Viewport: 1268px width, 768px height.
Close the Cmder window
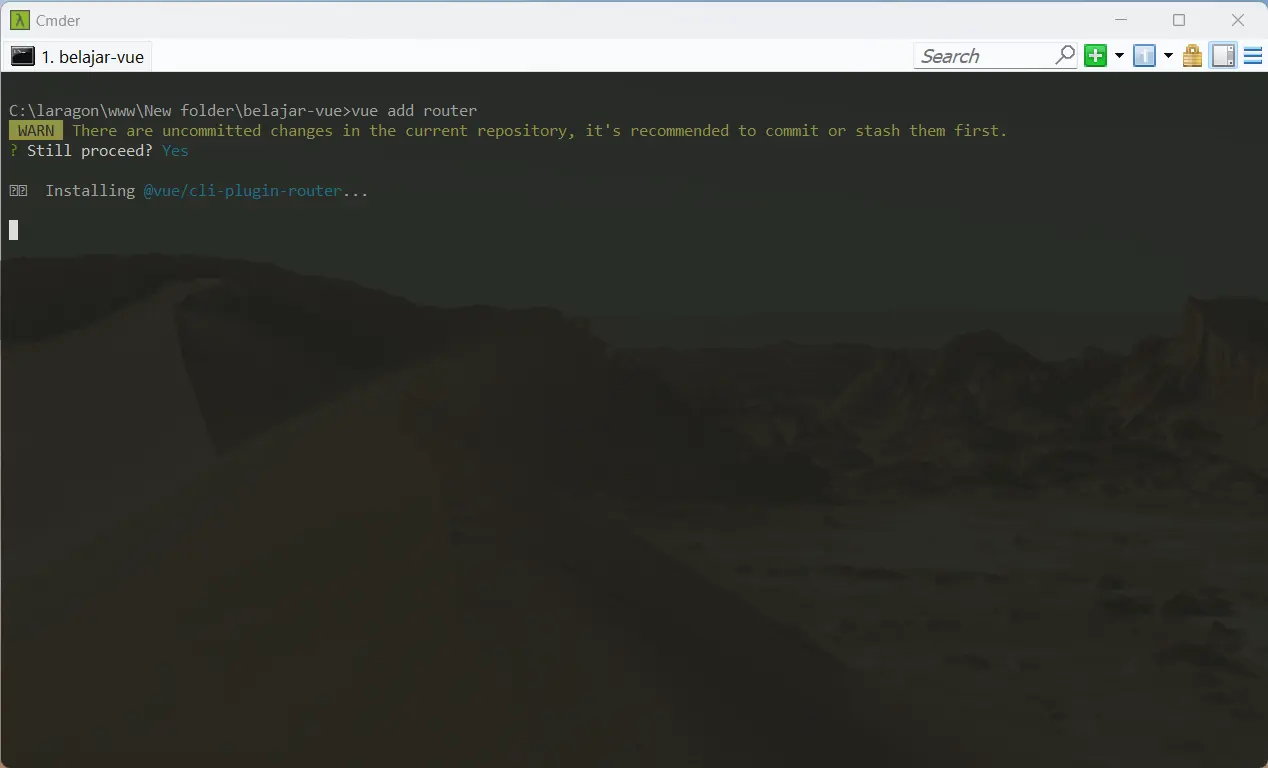coord(1238,20)
